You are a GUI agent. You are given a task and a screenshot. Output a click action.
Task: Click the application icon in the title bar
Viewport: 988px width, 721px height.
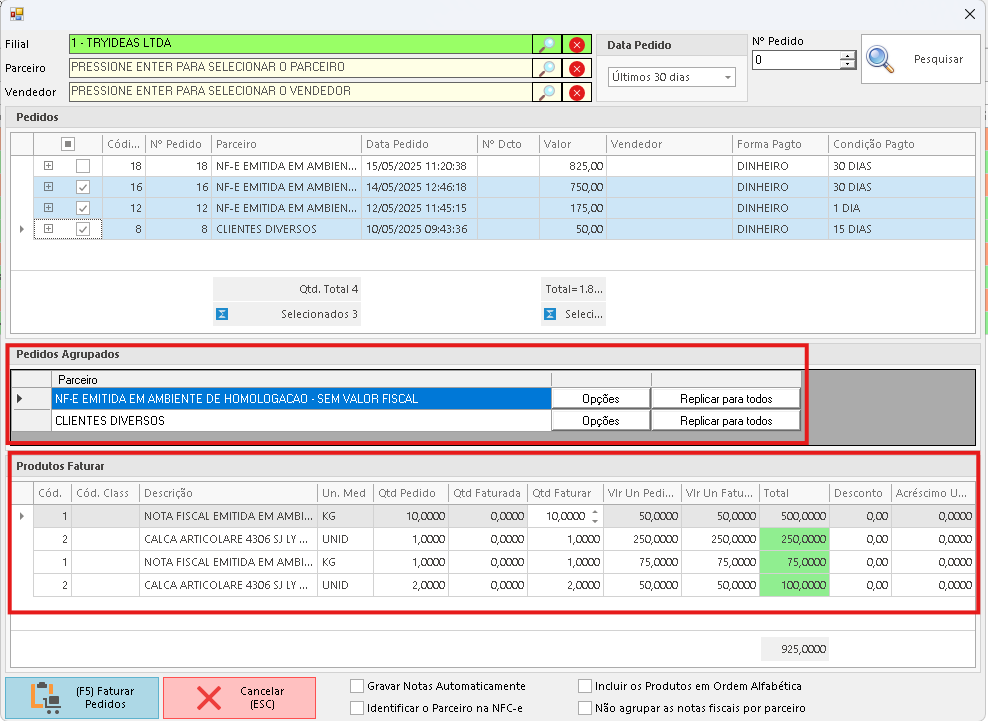coord(16,13)
